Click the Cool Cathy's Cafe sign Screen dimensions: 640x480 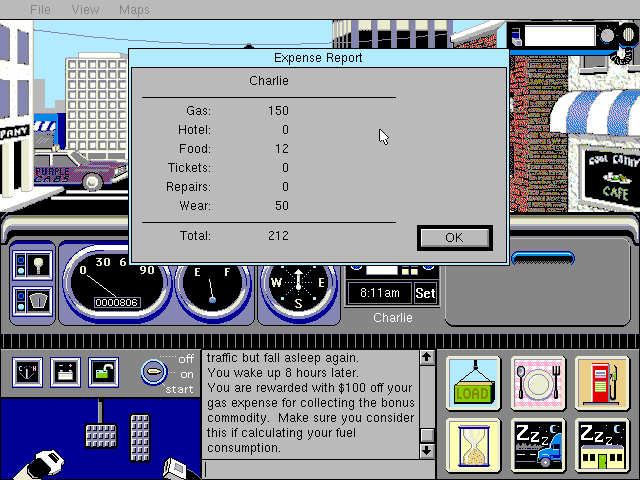point(611,178)
